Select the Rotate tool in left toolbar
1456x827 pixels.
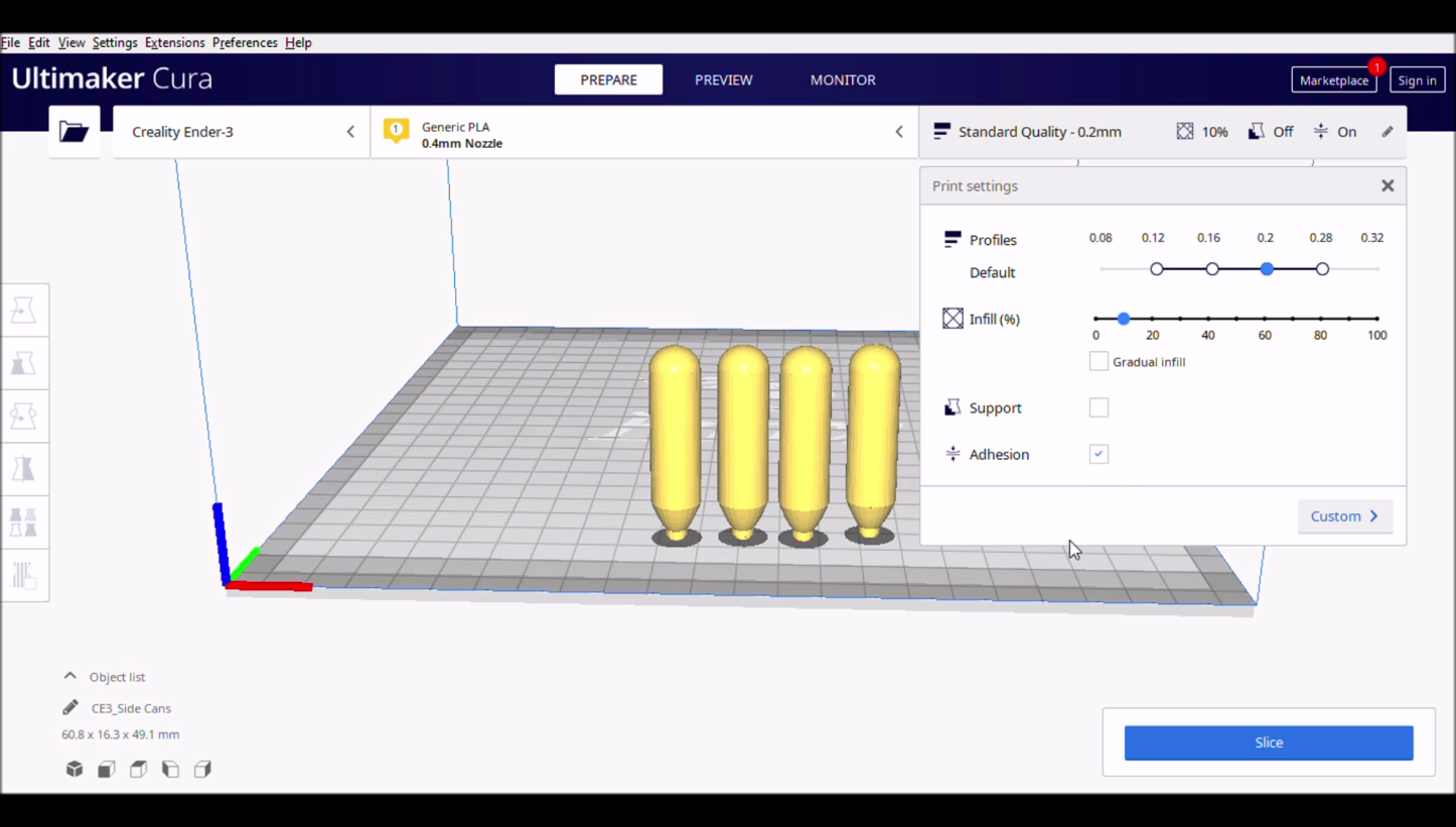pyautogui.click(x=24, y=417)
